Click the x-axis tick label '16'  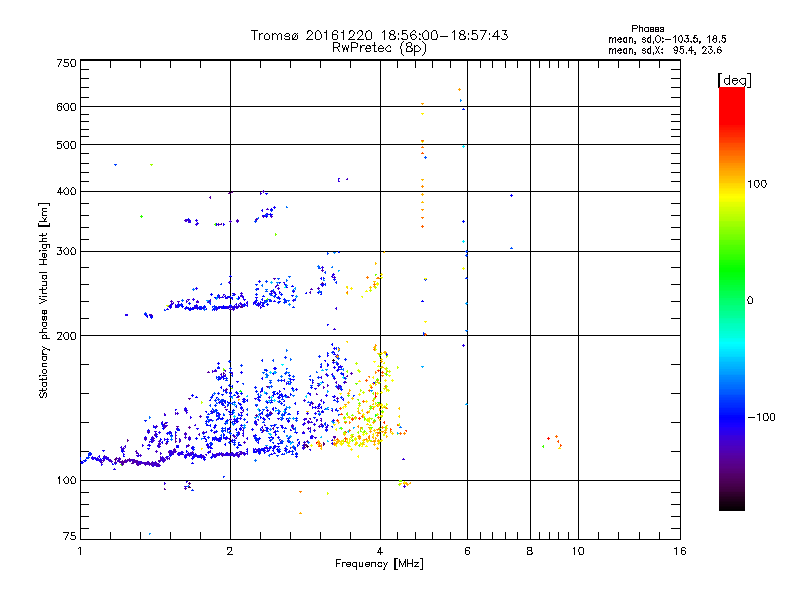(x=680, y=551)
